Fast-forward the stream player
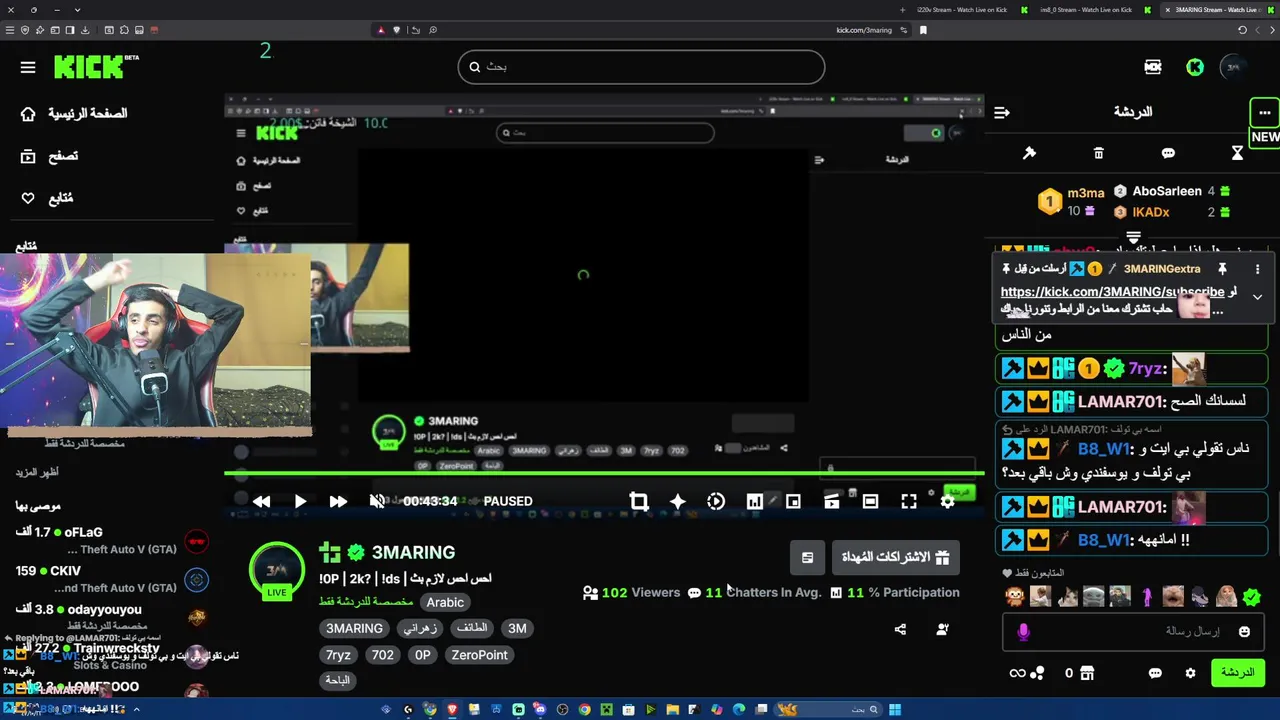1280x720 pixels. pyautogui.click(x=338, y=501)
